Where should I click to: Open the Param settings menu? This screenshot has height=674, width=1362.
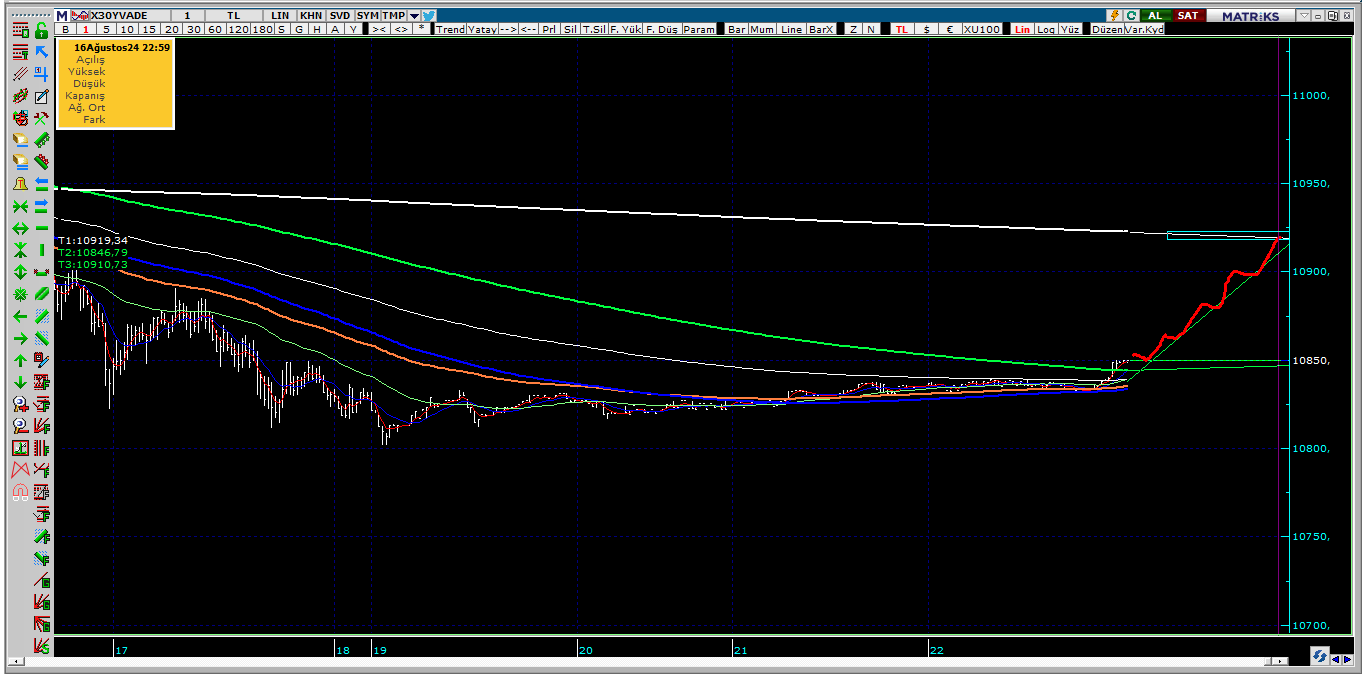click(x=700, y=29)
